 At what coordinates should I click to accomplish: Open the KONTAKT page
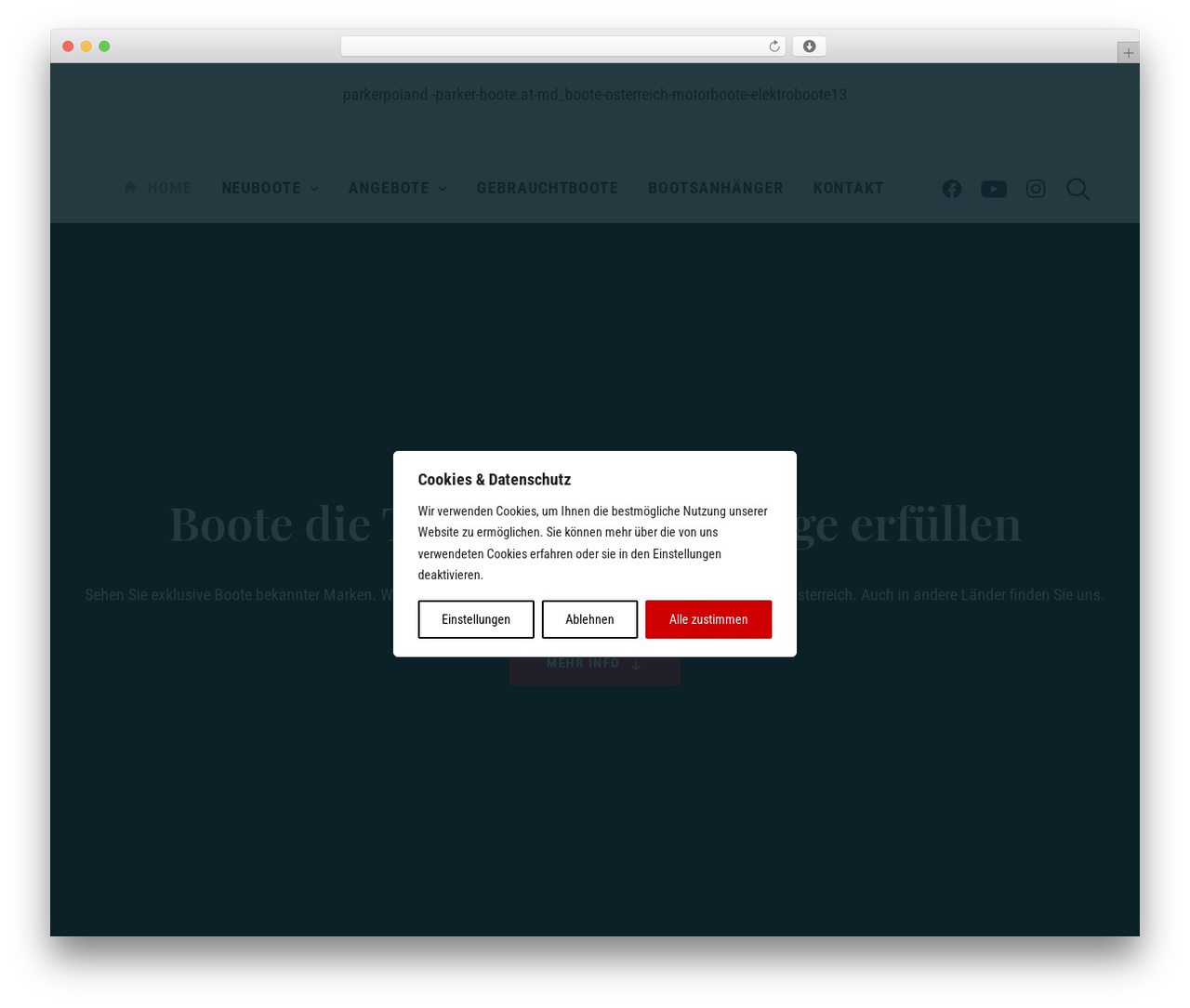click(x=849, y=188)
